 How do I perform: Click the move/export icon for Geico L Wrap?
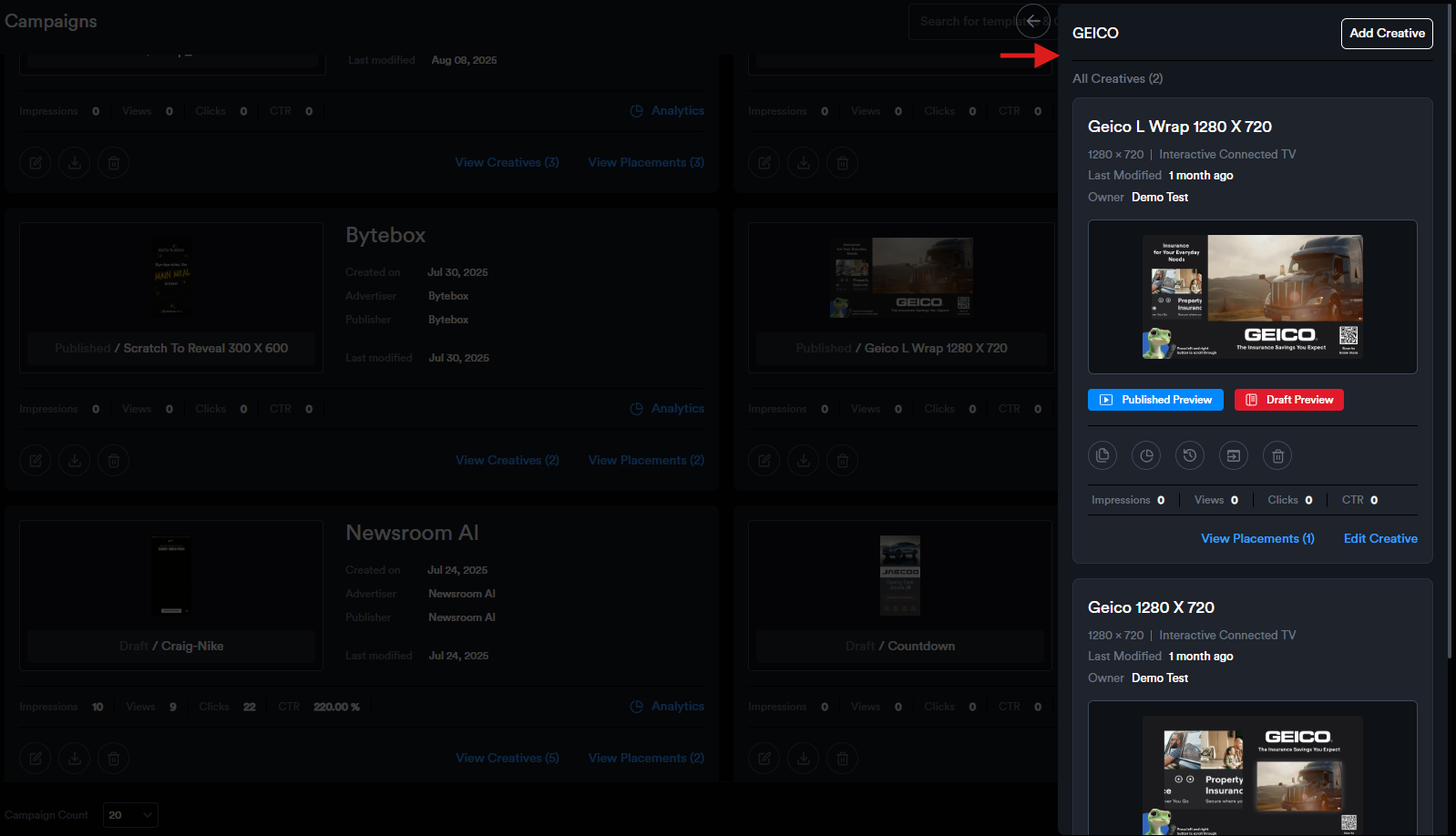tap(1234, 455)
